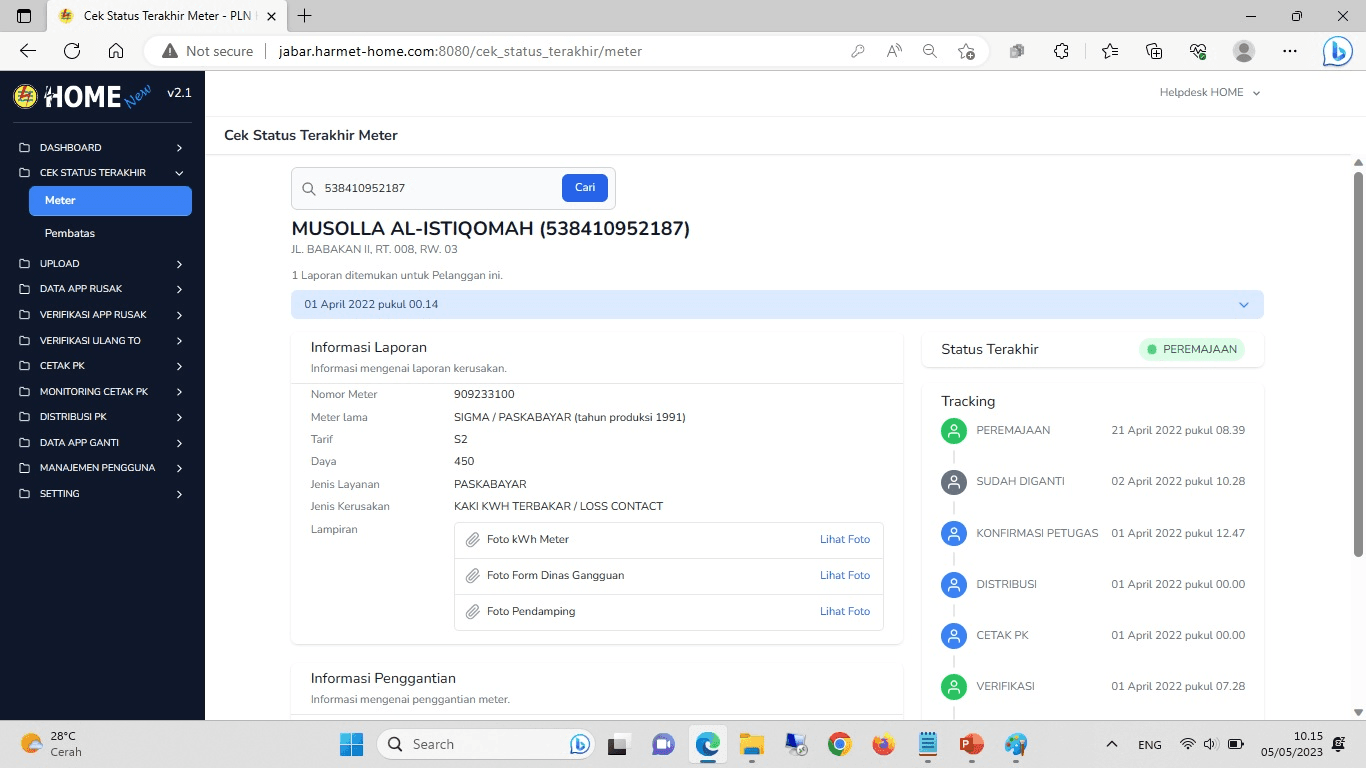Open the Bing sidebar icon
1366x768 pixels.
(x=1337, y=51)
